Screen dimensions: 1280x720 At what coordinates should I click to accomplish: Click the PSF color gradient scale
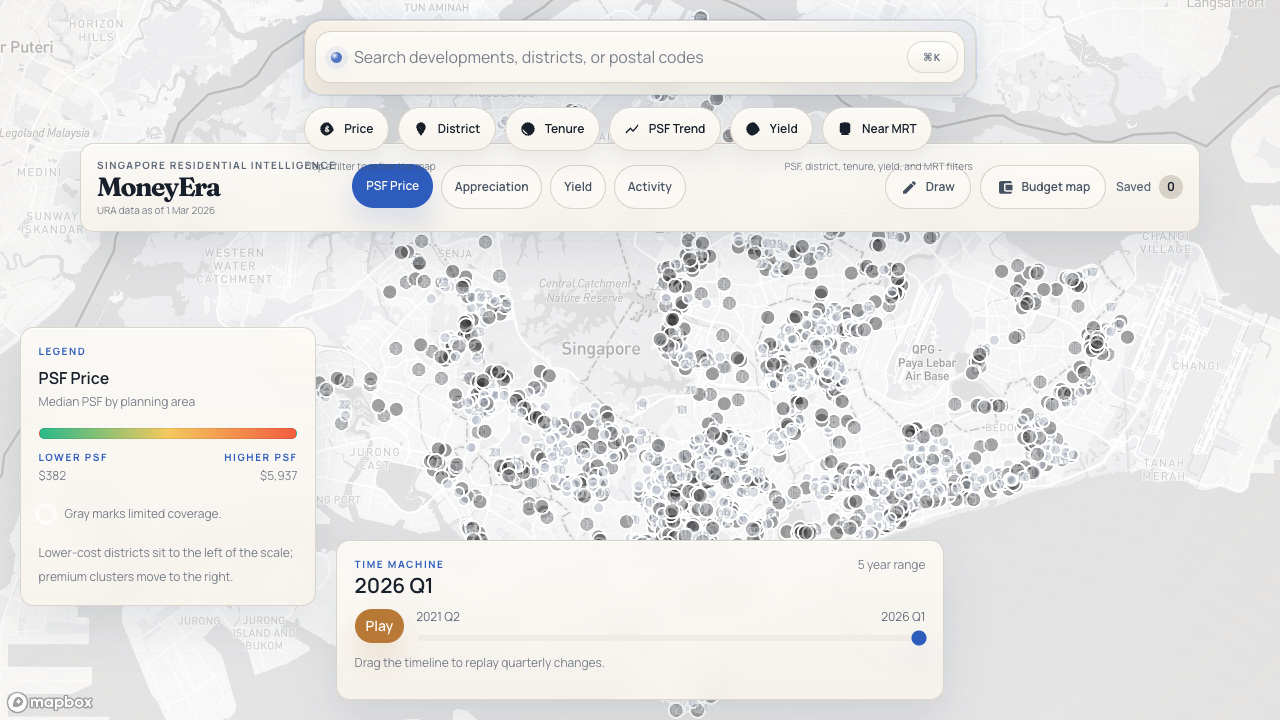pos(167,433)
